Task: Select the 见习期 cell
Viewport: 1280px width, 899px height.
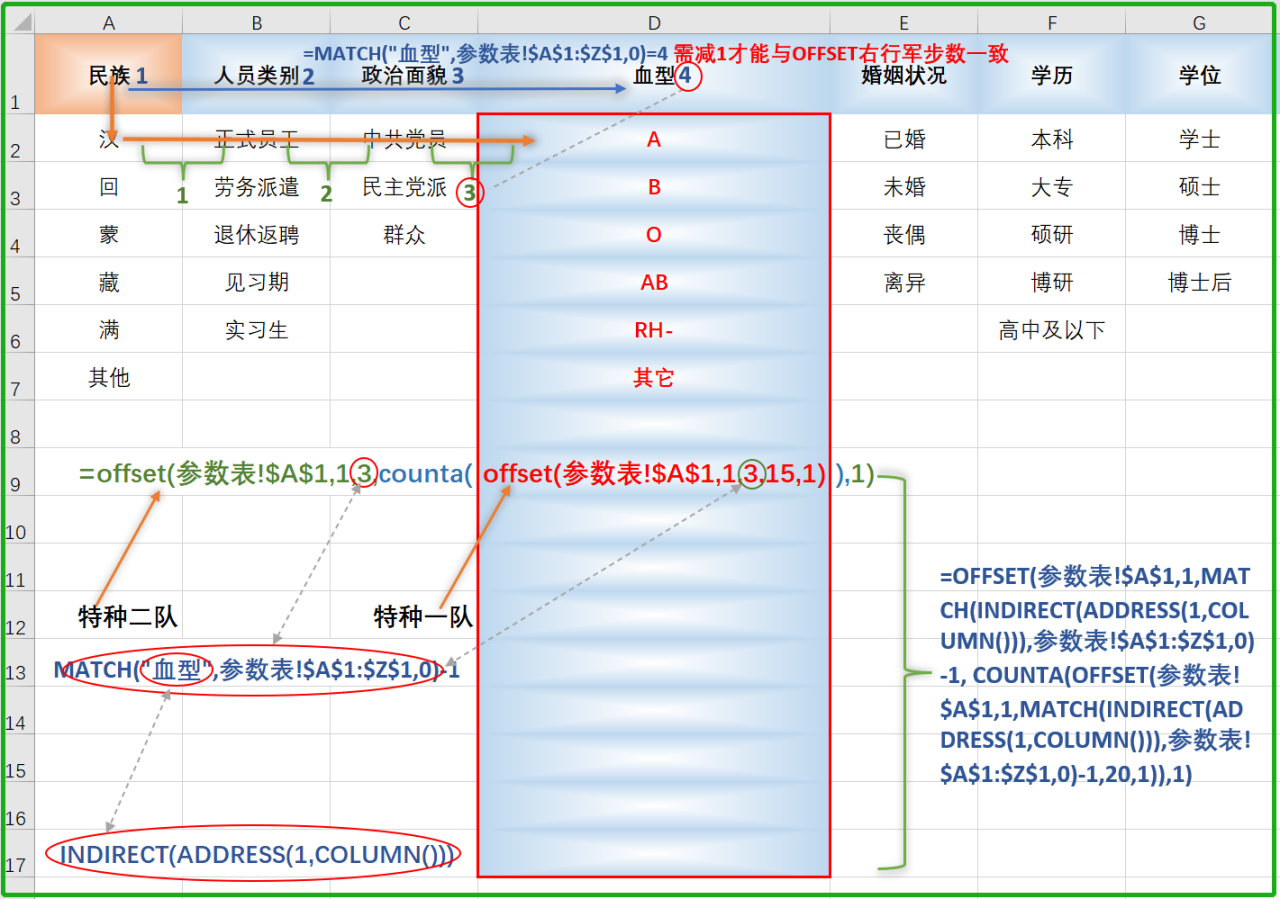Action: tap(256, 282)
